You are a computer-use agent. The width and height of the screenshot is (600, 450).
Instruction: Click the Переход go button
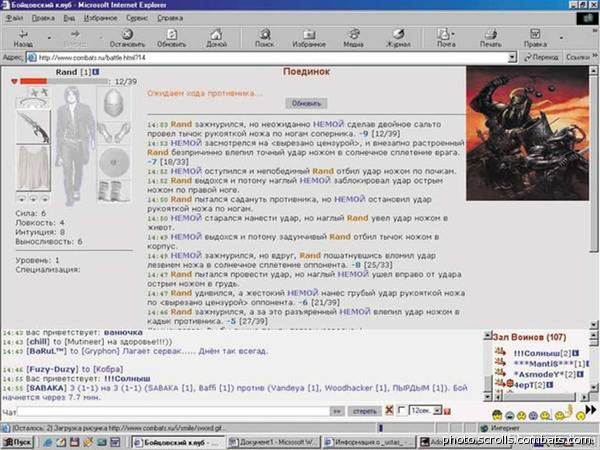click(541, 58)
